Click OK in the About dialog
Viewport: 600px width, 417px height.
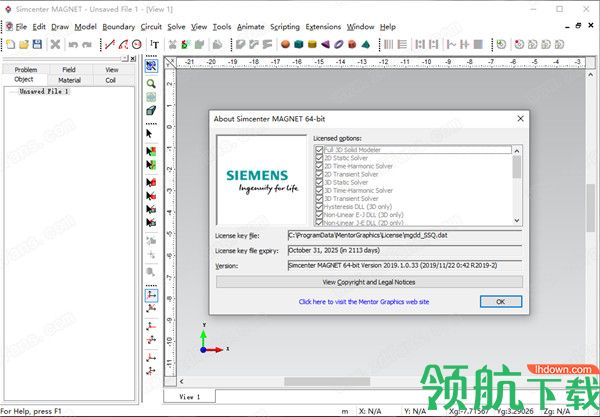(501, 301)
